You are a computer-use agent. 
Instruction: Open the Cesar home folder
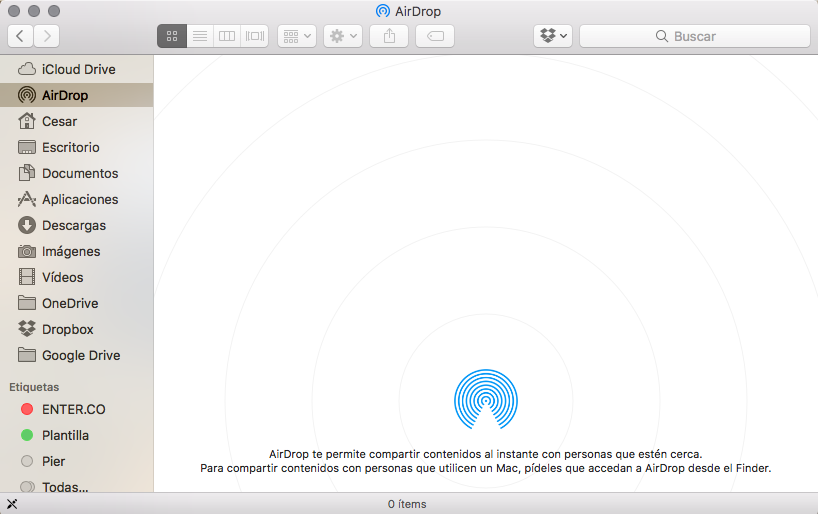[77, 121]
